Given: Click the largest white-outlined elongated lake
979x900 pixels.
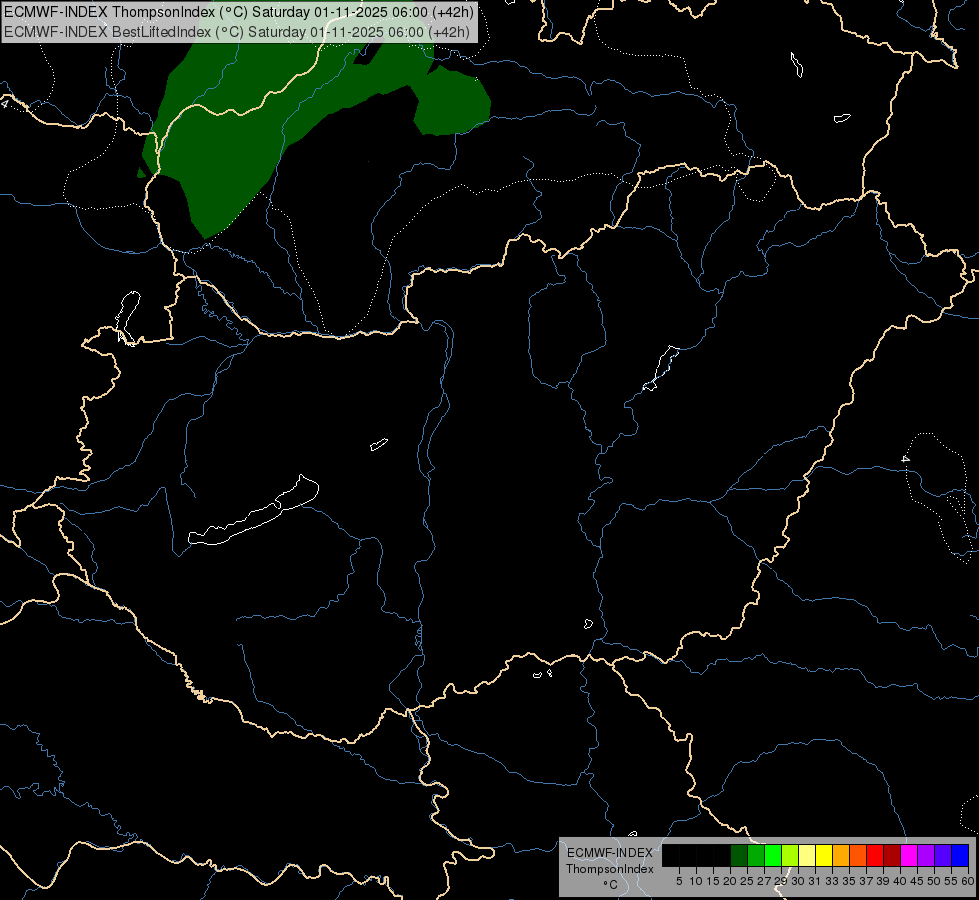Looking at the screenshot, I should point(253,510).
